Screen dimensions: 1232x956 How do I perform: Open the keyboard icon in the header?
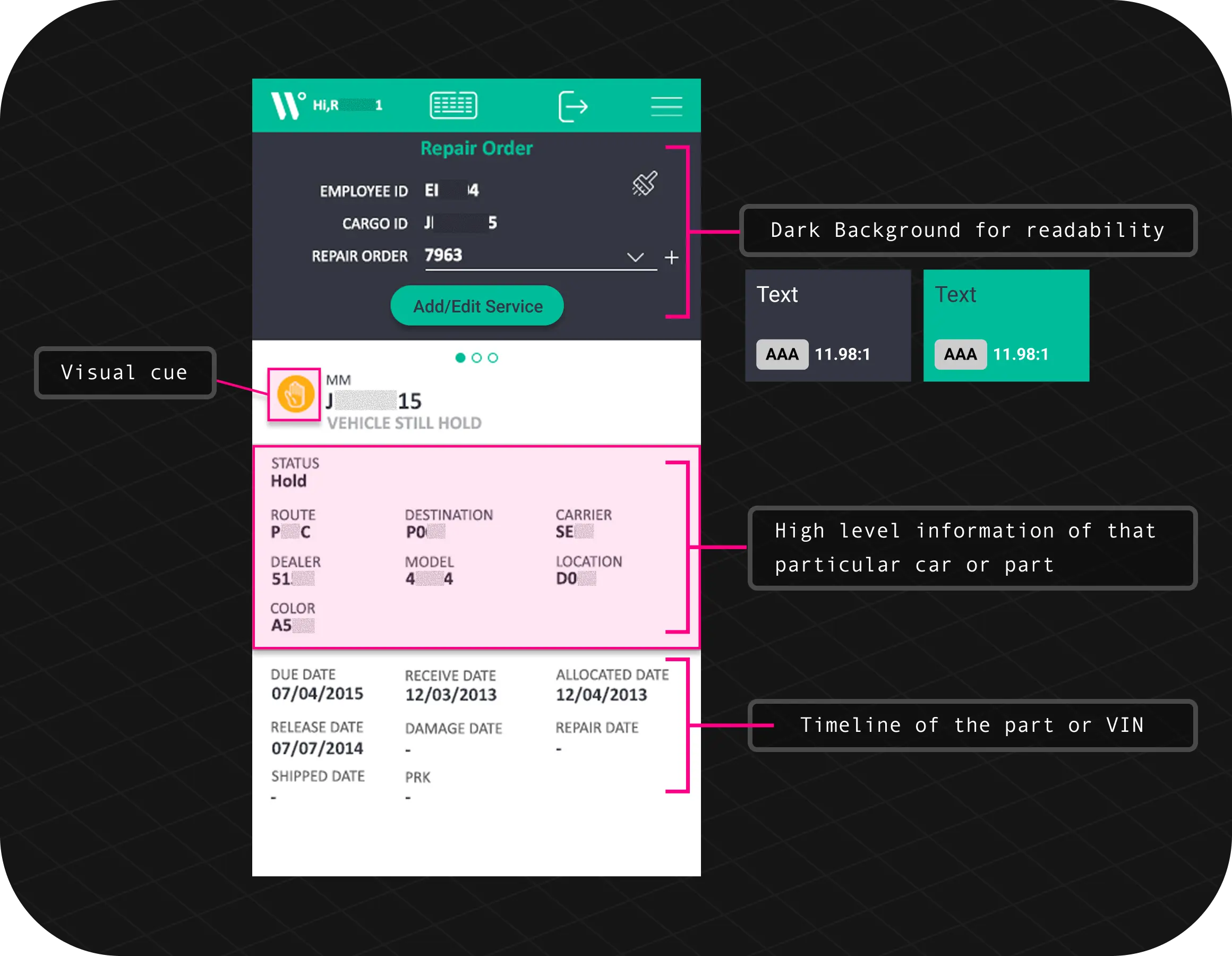[x=453, y=106]
